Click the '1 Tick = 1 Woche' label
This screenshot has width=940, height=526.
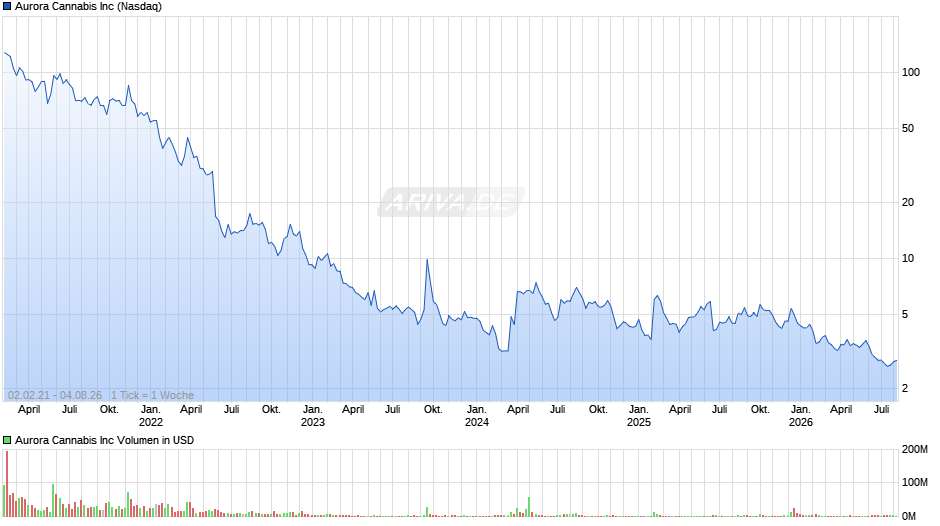[152, 395]
